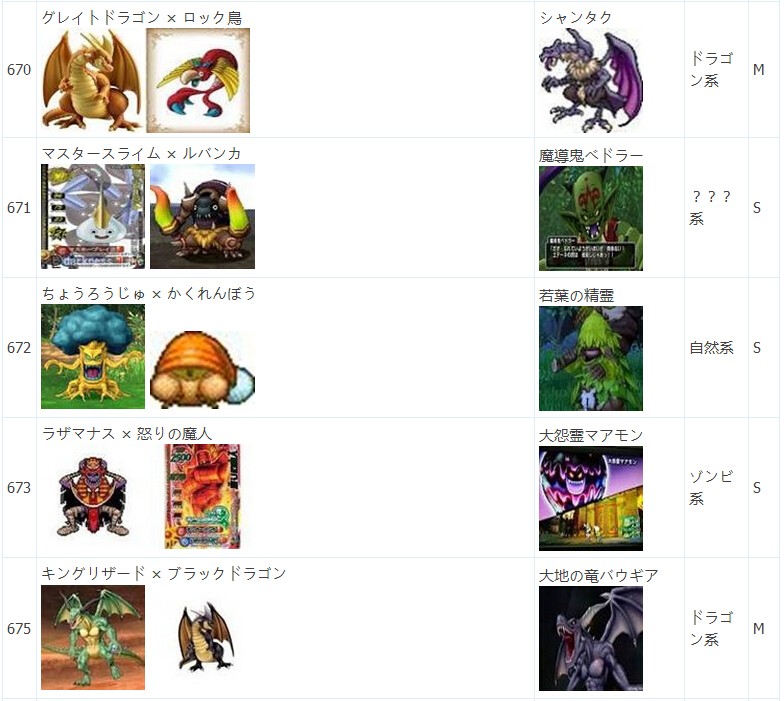Image resolution: width=784 pixels, height=701 pixels.
Task: Click the Rock Bird framed image
Action: point(198,80)
